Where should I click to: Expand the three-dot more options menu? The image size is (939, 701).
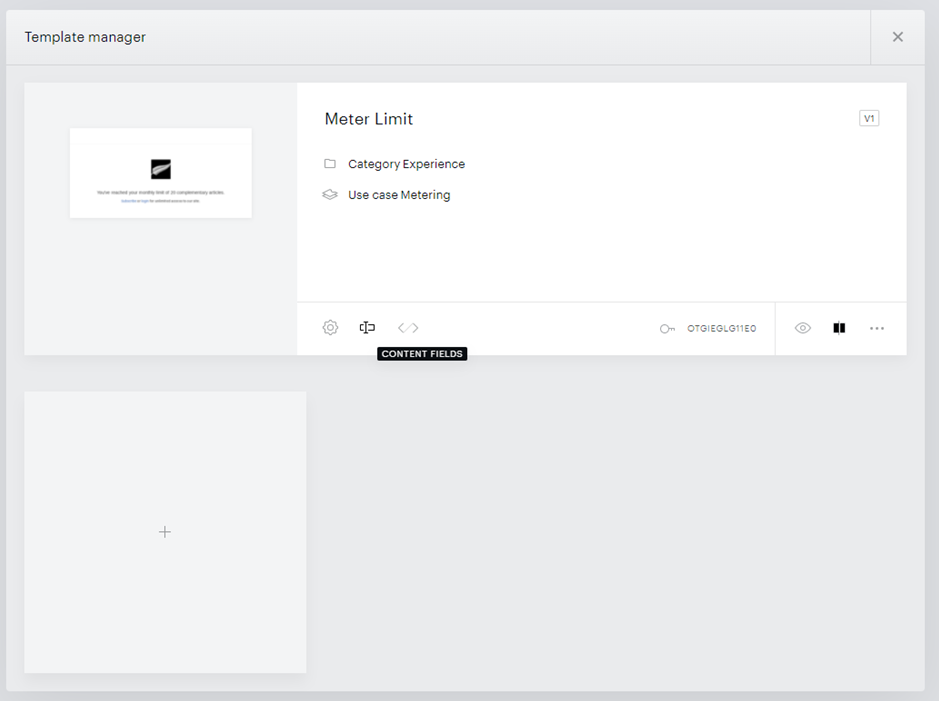pyautogui.click(x=877, y=328)
